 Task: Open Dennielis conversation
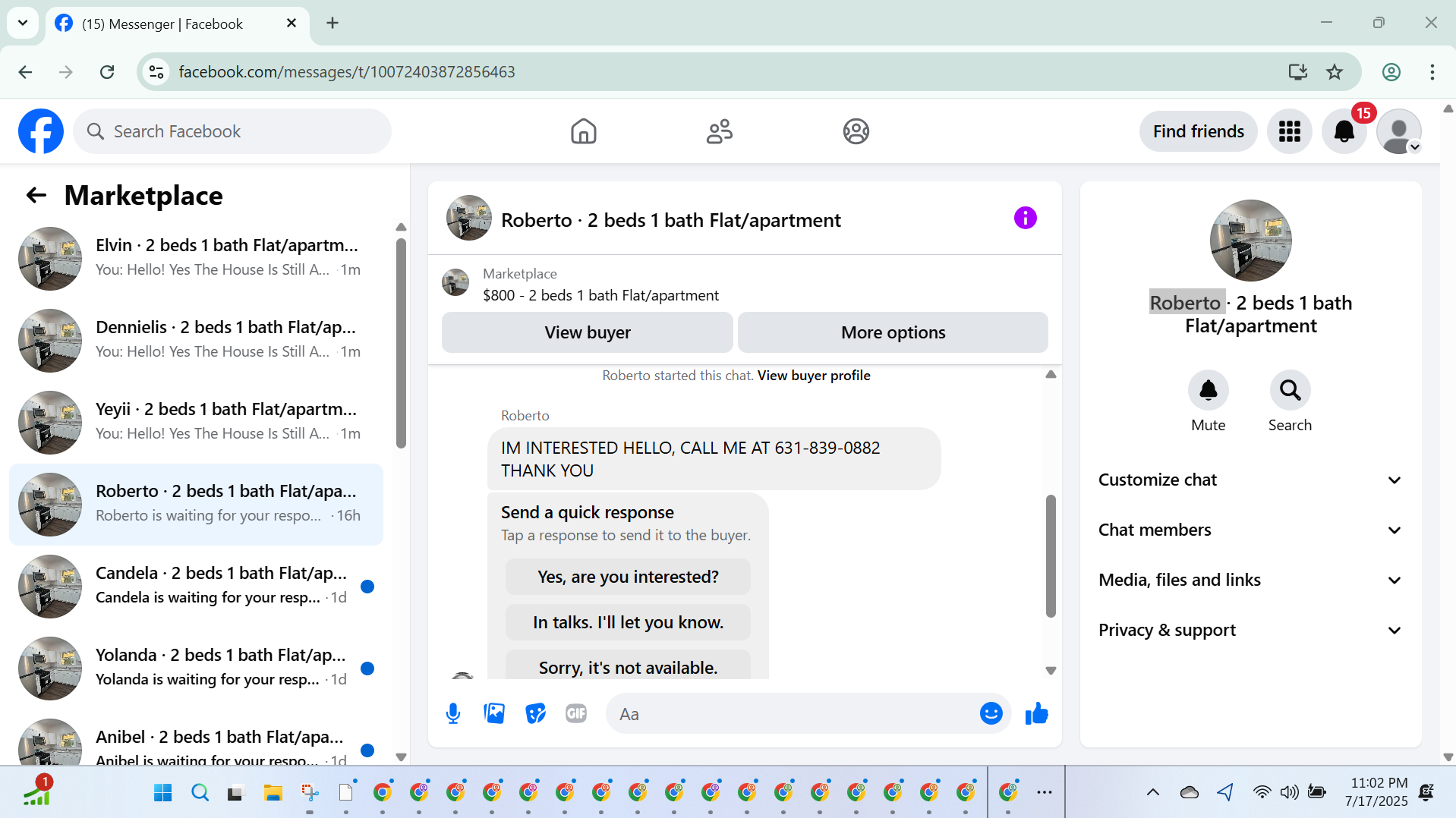196,340
